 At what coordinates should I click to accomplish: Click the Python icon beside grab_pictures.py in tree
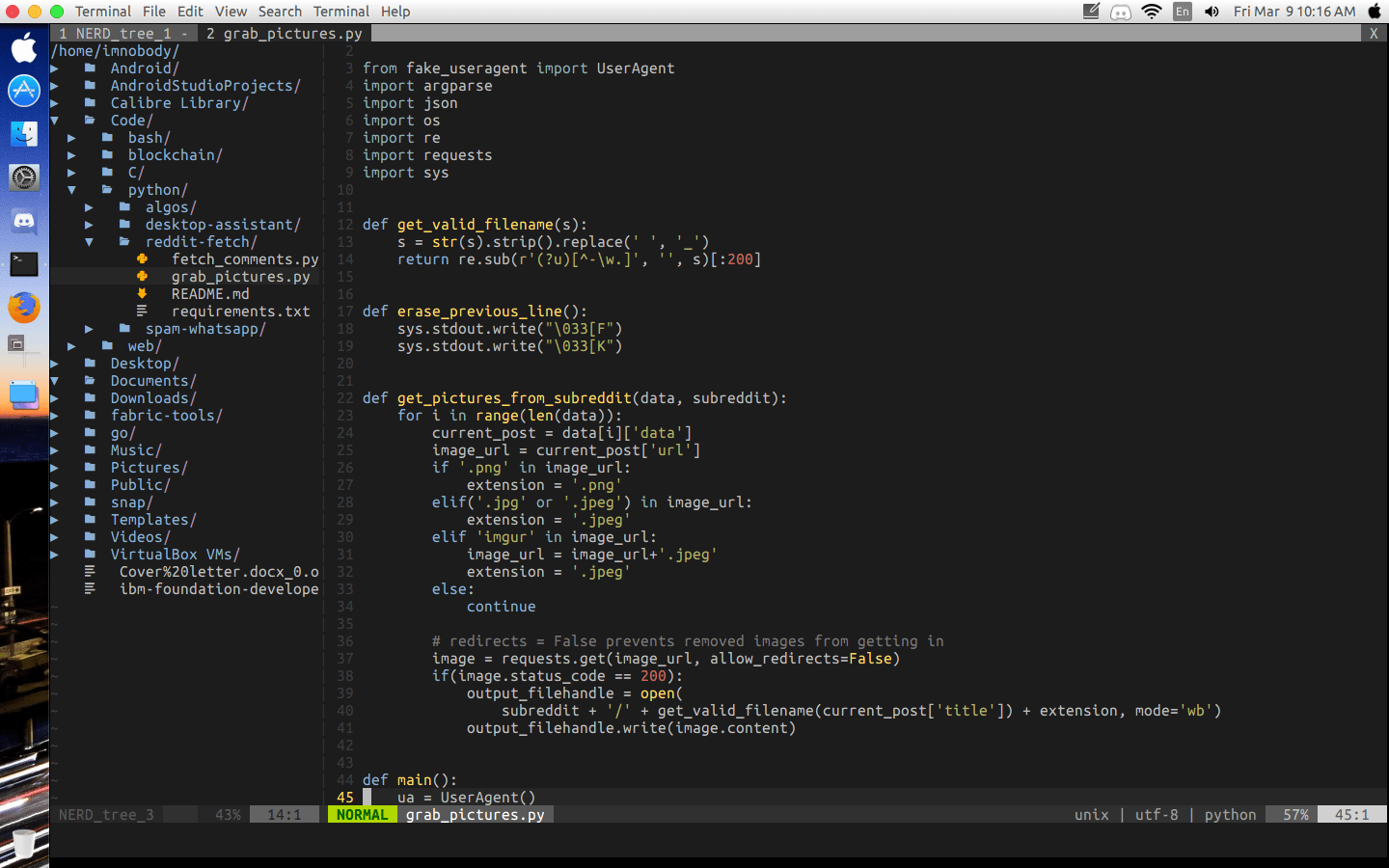(x=142, y=276)
